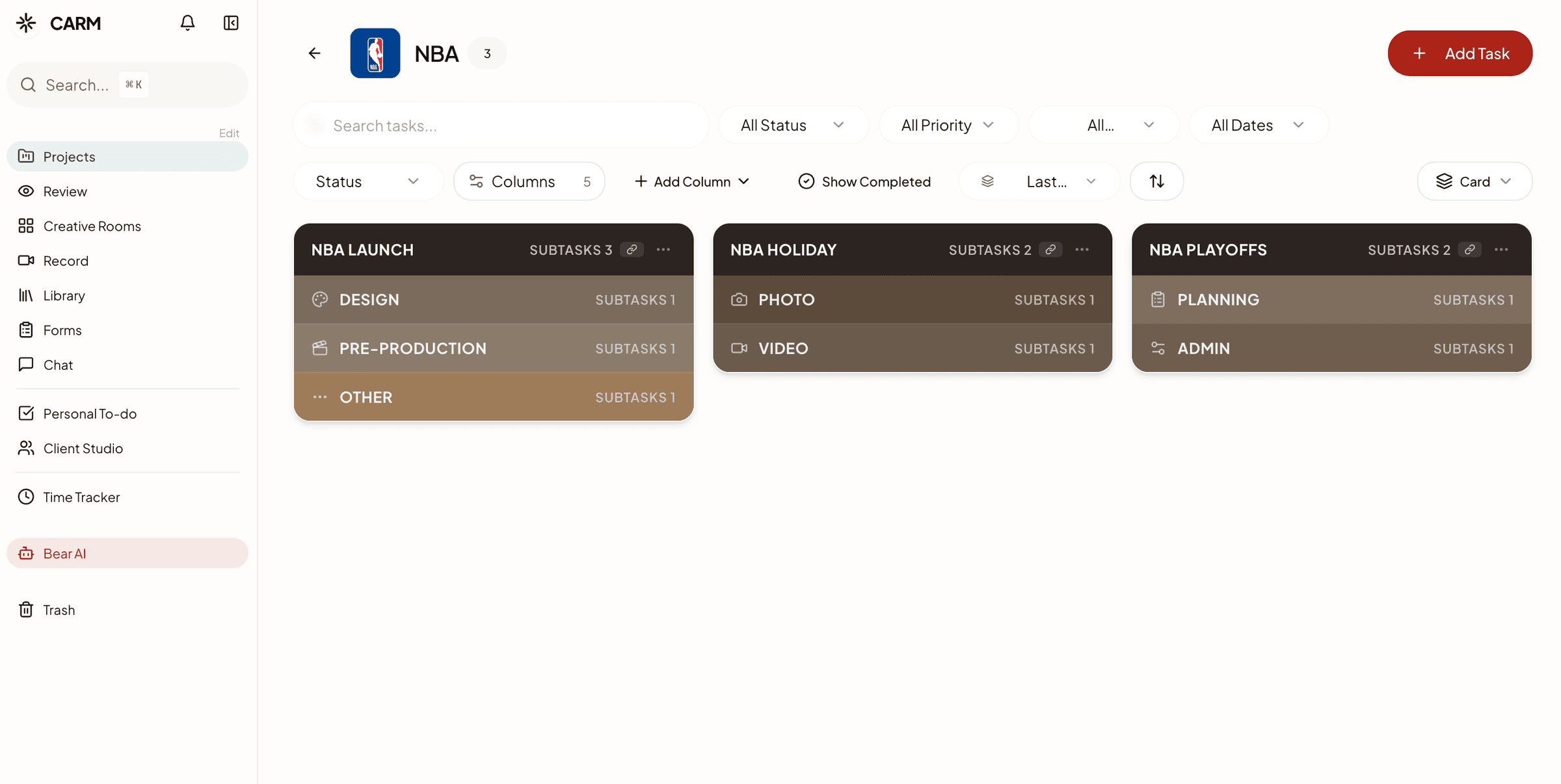Click the Search tasks input field
The width and height of the screenshot is (1561, 784).
(501, 125)
